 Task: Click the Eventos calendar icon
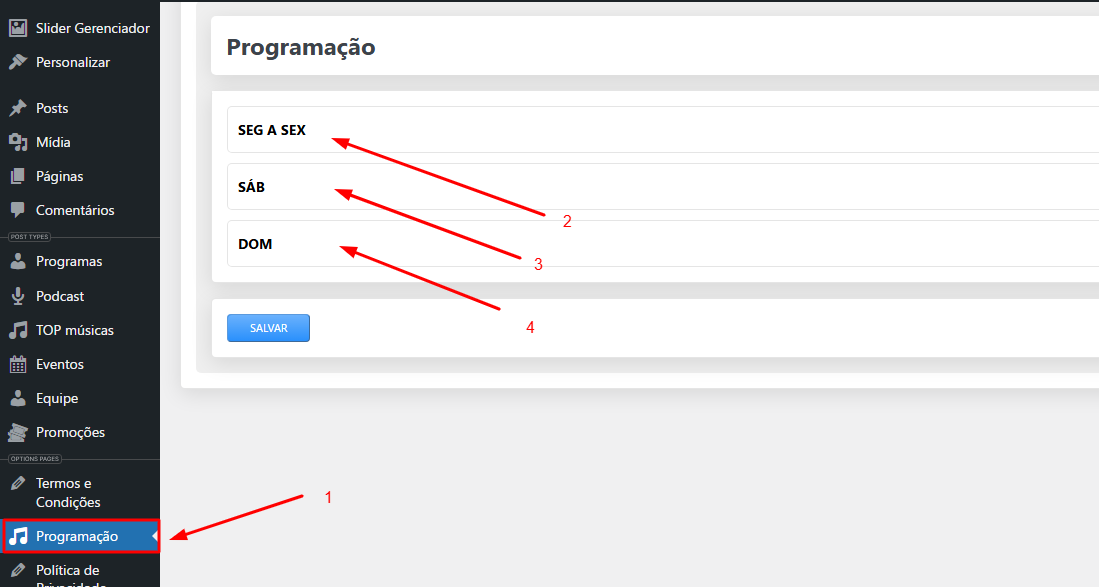coord(18,364)
